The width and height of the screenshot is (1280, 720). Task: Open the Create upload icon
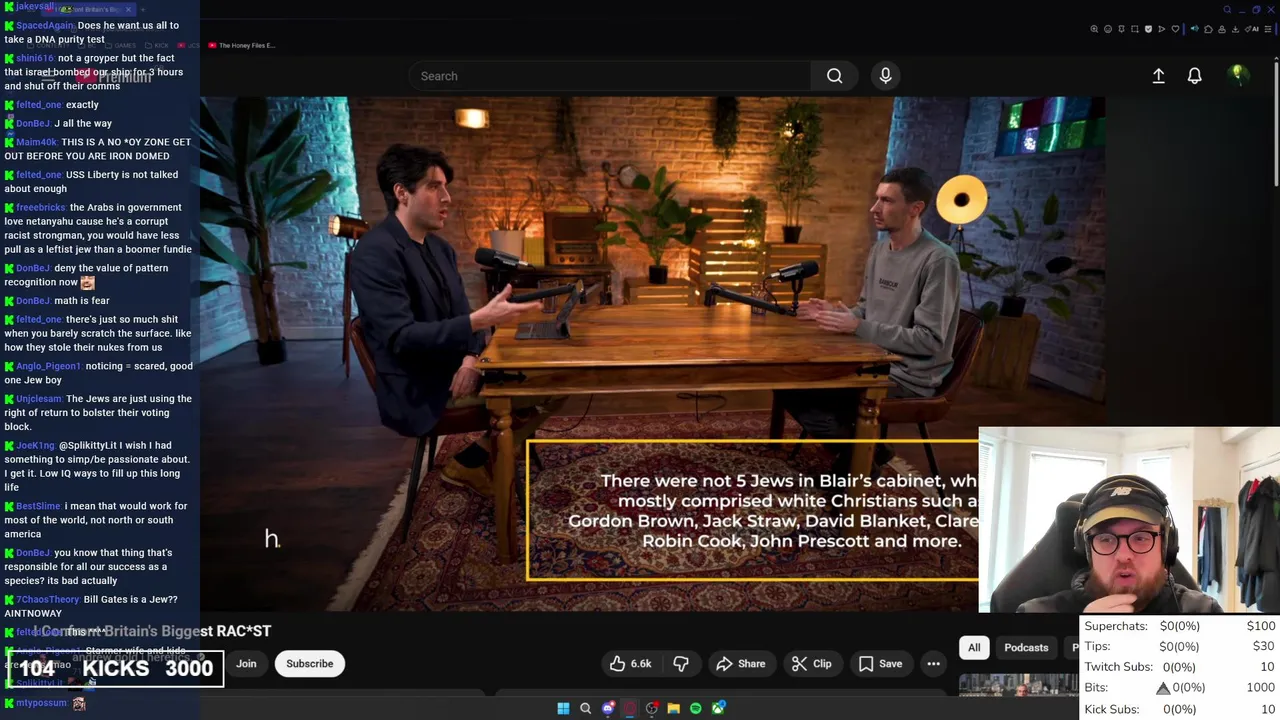click(1158, 76)
